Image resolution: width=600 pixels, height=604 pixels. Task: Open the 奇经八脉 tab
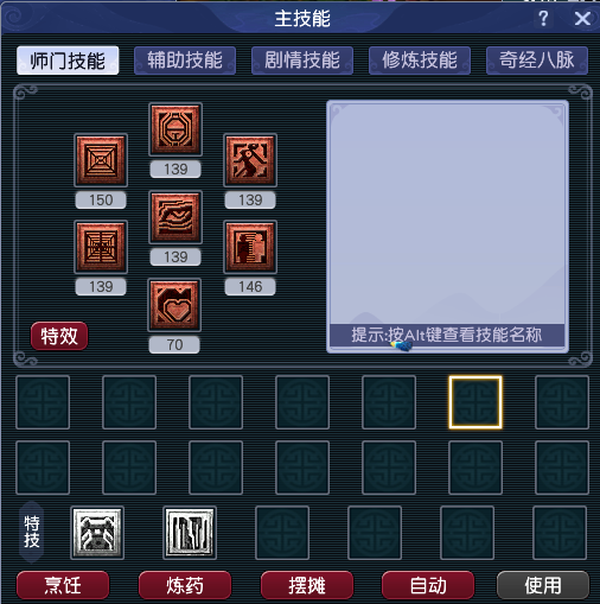pos(537,60)
